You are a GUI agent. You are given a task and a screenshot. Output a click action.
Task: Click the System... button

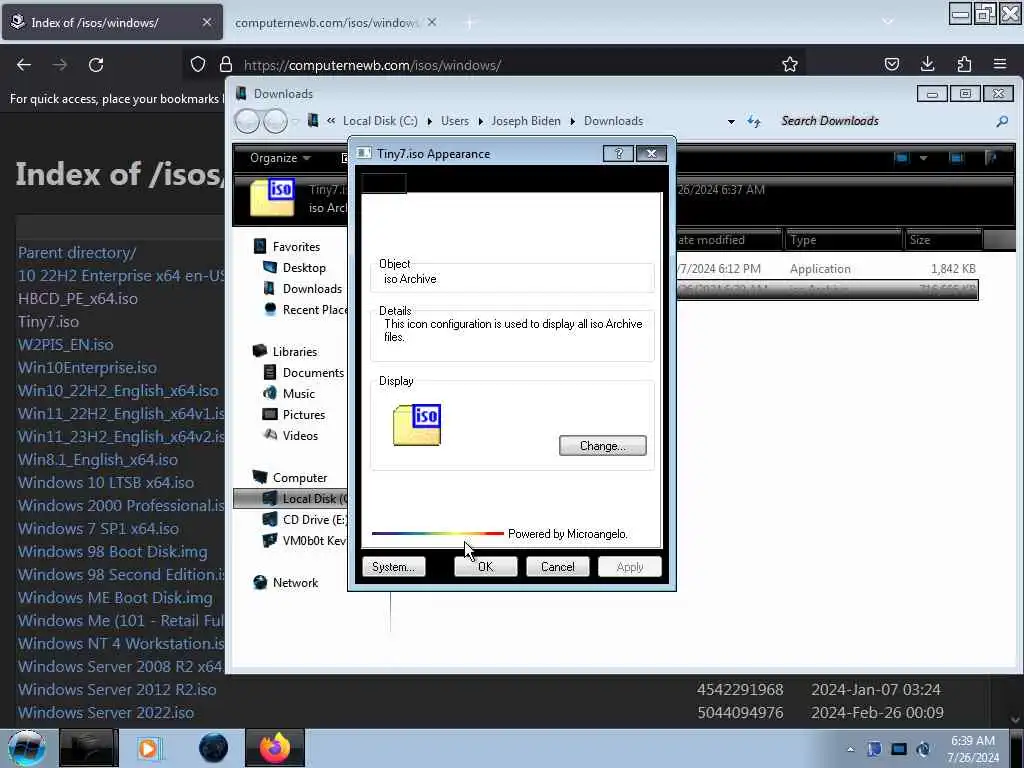(x=393, y=567)
